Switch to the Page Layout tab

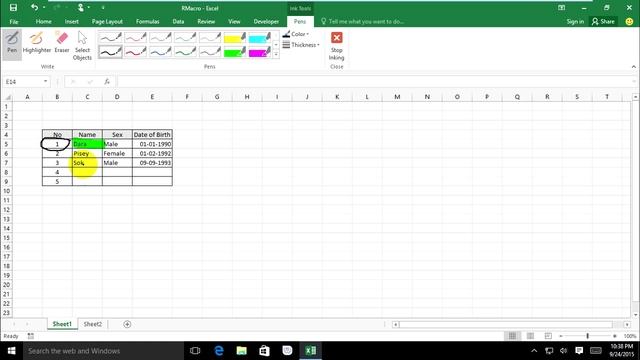pos(107,22)
